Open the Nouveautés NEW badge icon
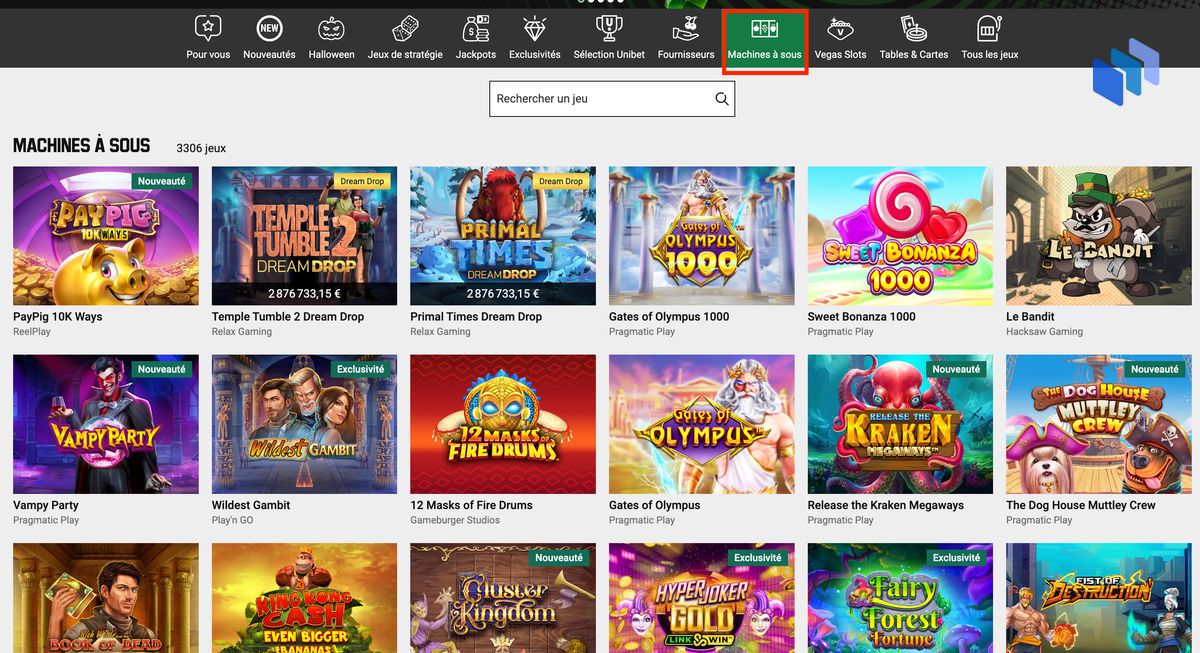The image size is (1200, 653). (x=269, y=28)
